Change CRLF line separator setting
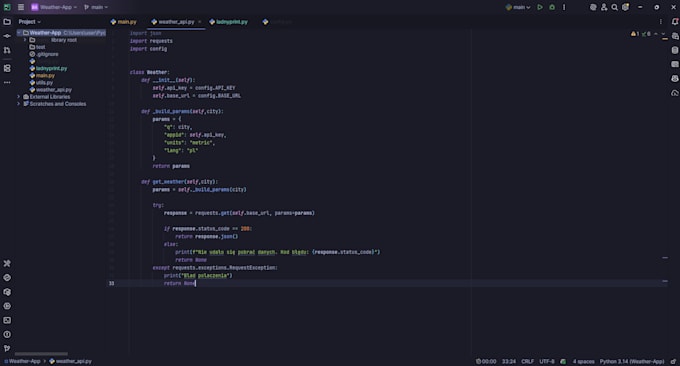The image size is (680, 366). (x=527, y=362)
